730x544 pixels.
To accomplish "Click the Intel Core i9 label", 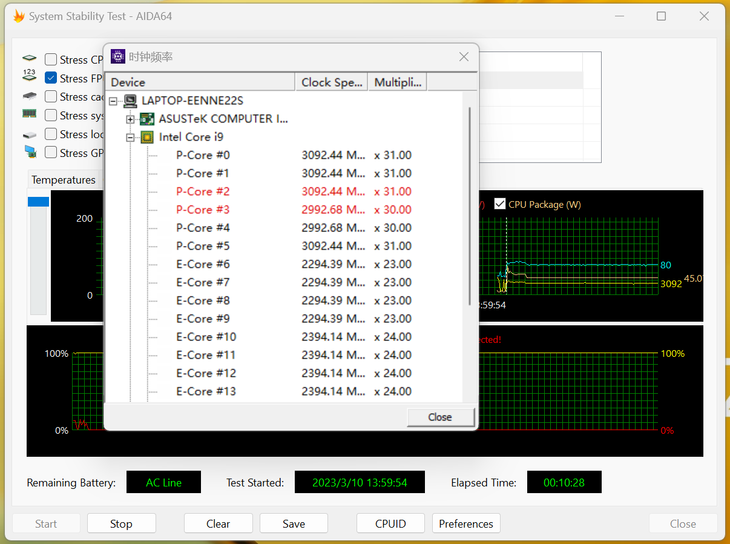I will point(191,137).
